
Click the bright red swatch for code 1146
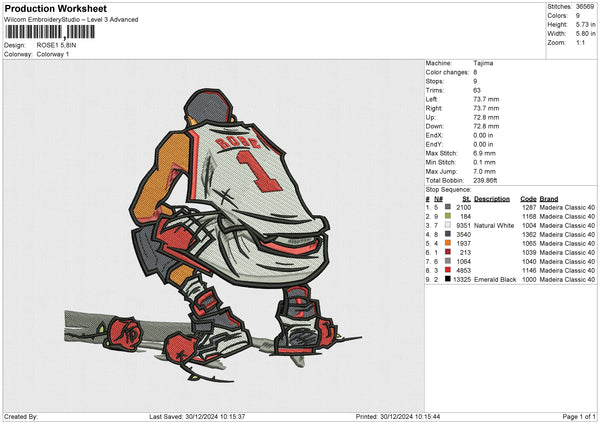tap(448, 270)
